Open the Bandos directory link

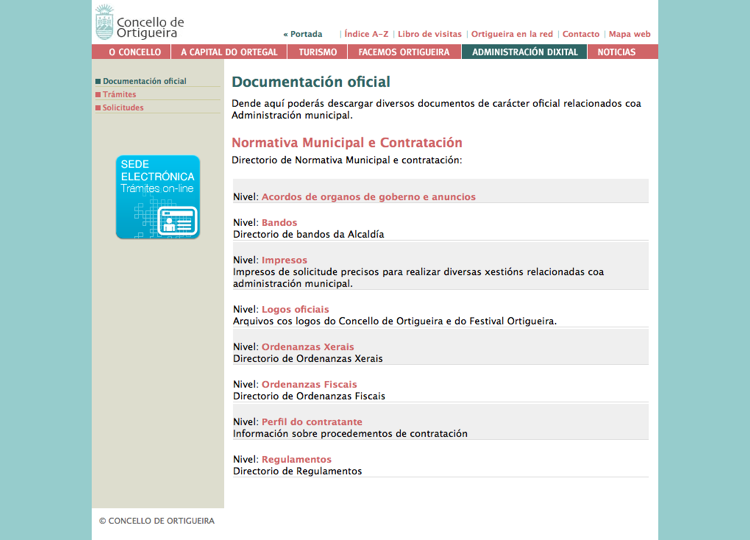pos(279,222)
